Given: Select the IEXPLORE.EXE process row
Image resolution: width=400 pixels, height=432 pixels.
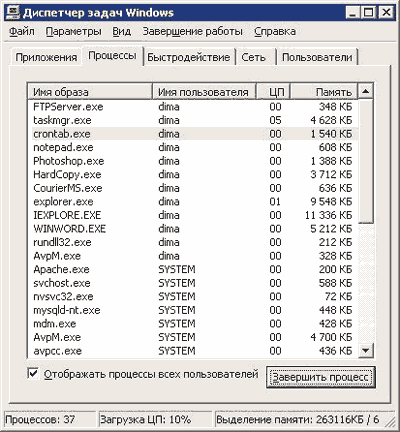Looking at the screenshot, I should (x=193, y=215).
